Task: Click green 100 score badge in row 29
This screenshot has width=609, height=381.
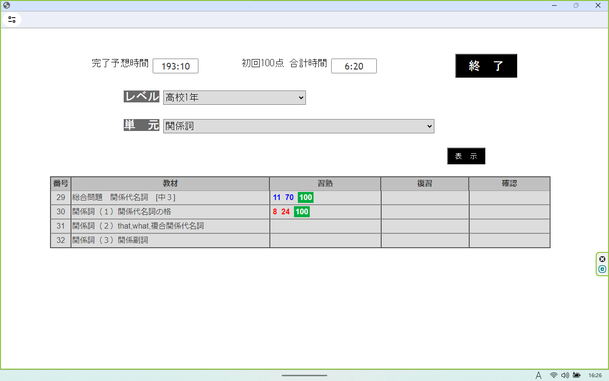Action: click(306, 197)
